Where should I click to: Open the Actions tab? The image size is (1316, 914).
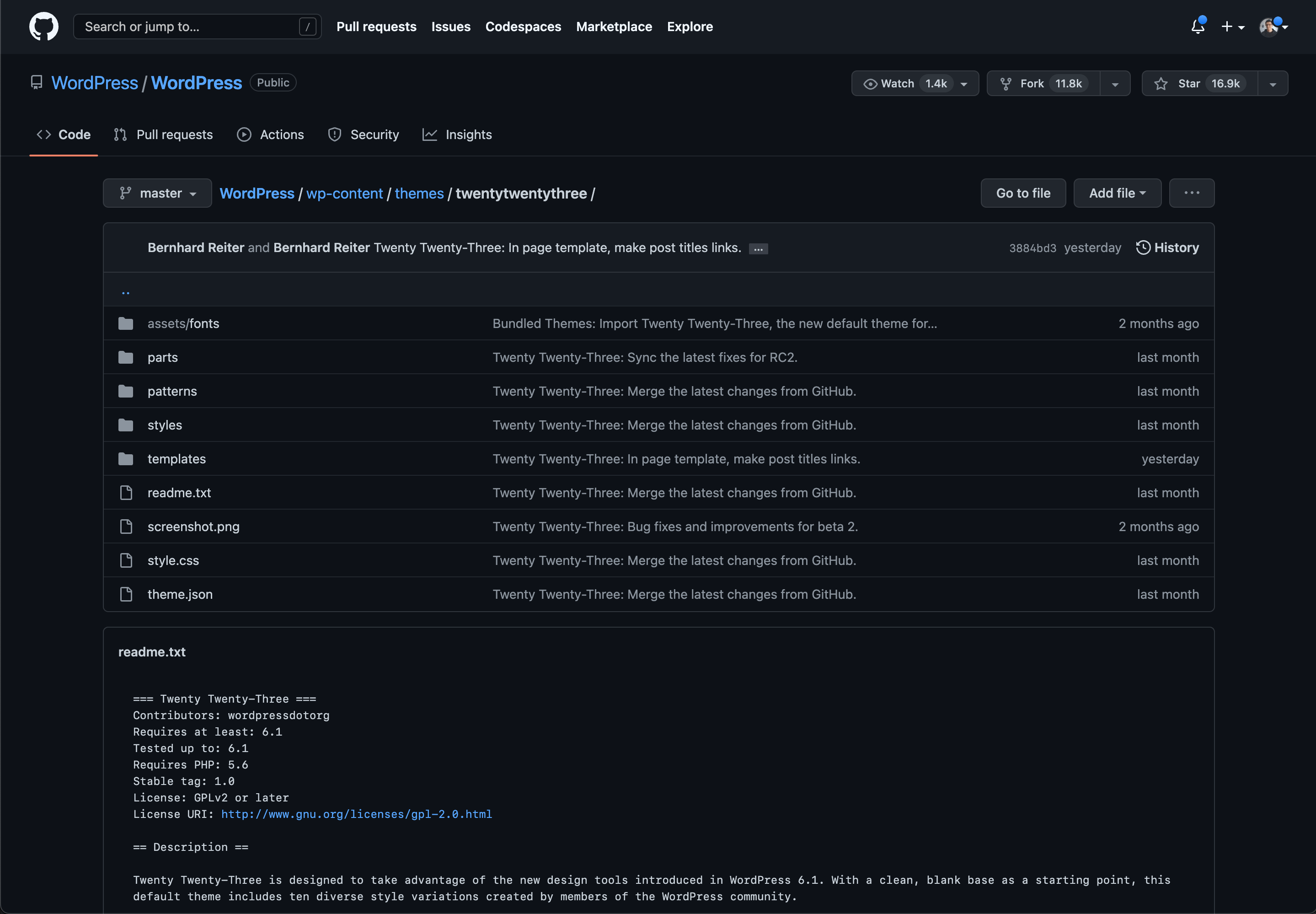coord(271,134)
